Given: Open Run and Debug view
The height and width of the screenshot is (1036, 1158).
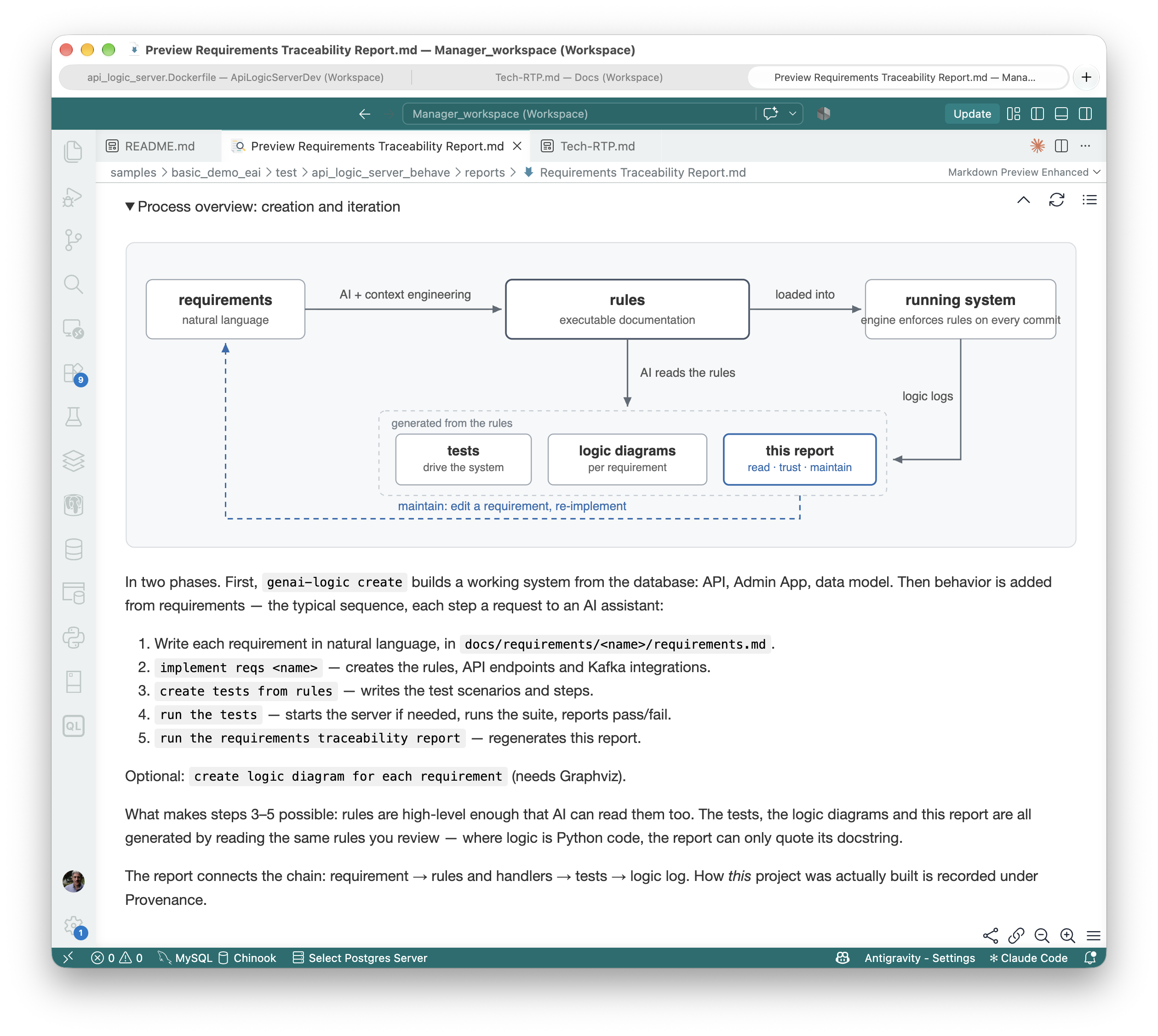Looking at the screenshot, I should (73, 196).
